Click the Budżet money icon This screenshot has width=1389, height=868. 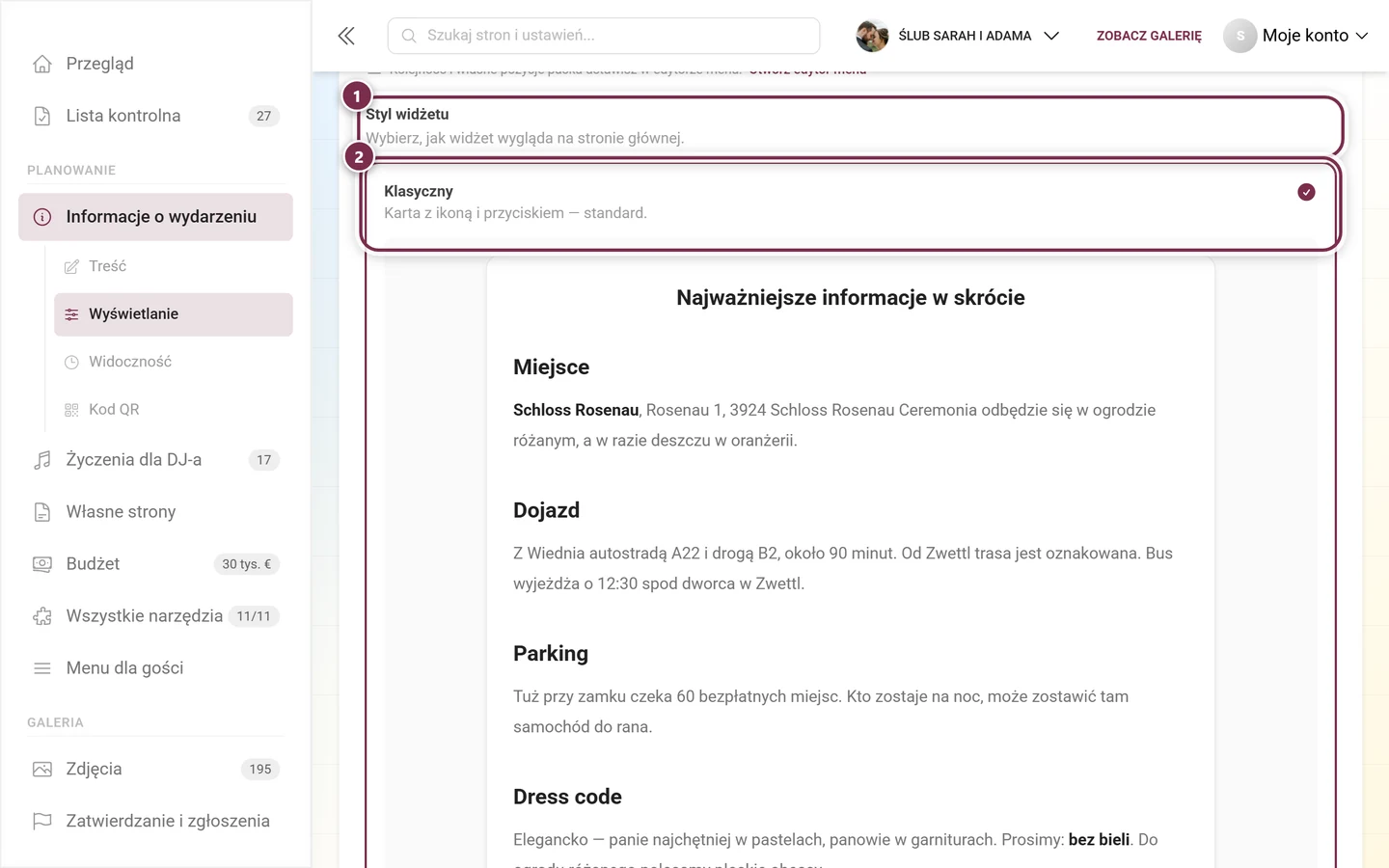(42, 564)
